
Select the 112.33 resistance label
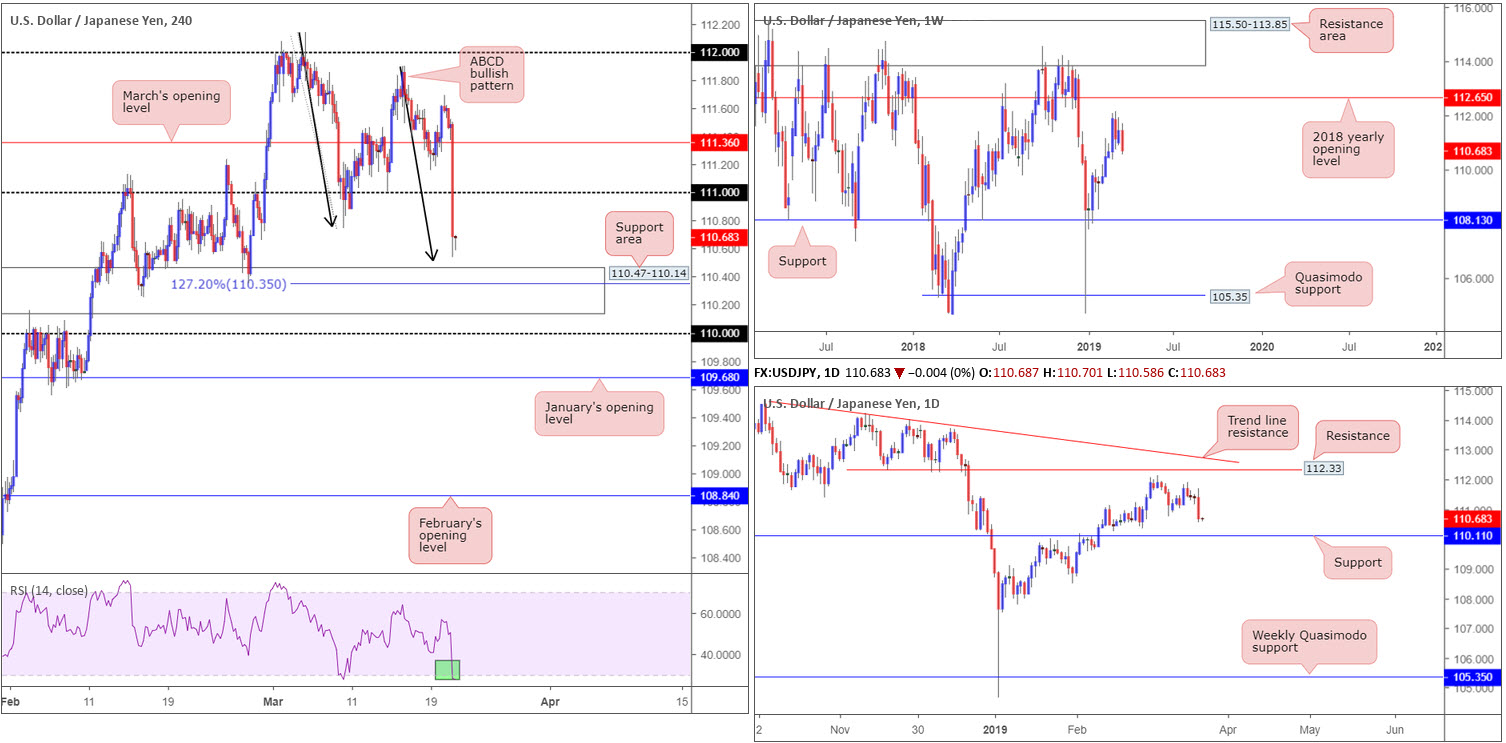click(x=1325, y=467)
